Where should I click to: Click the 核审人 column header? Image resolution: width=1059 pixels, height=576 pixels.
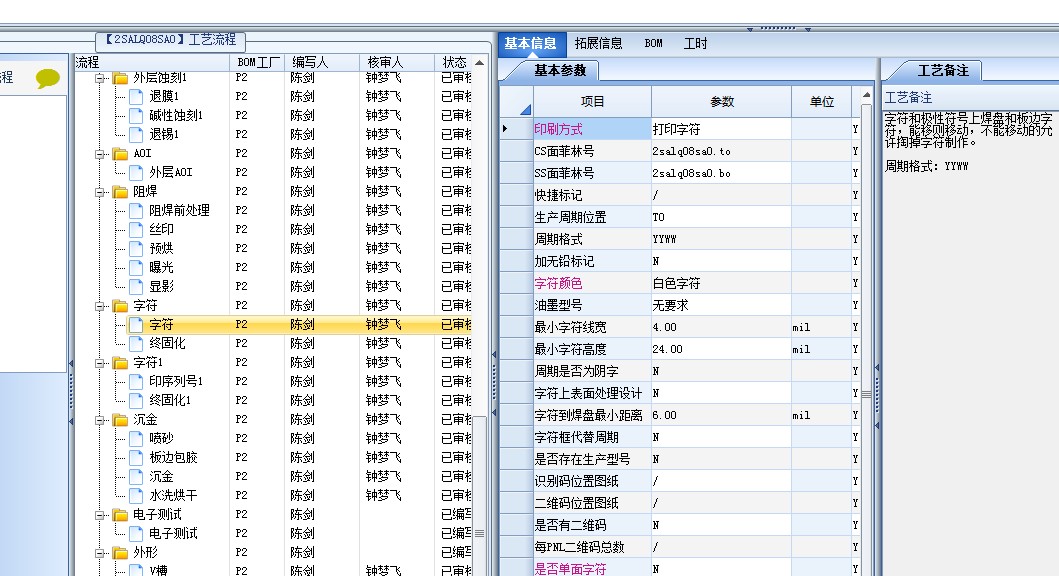coord(397,63)
